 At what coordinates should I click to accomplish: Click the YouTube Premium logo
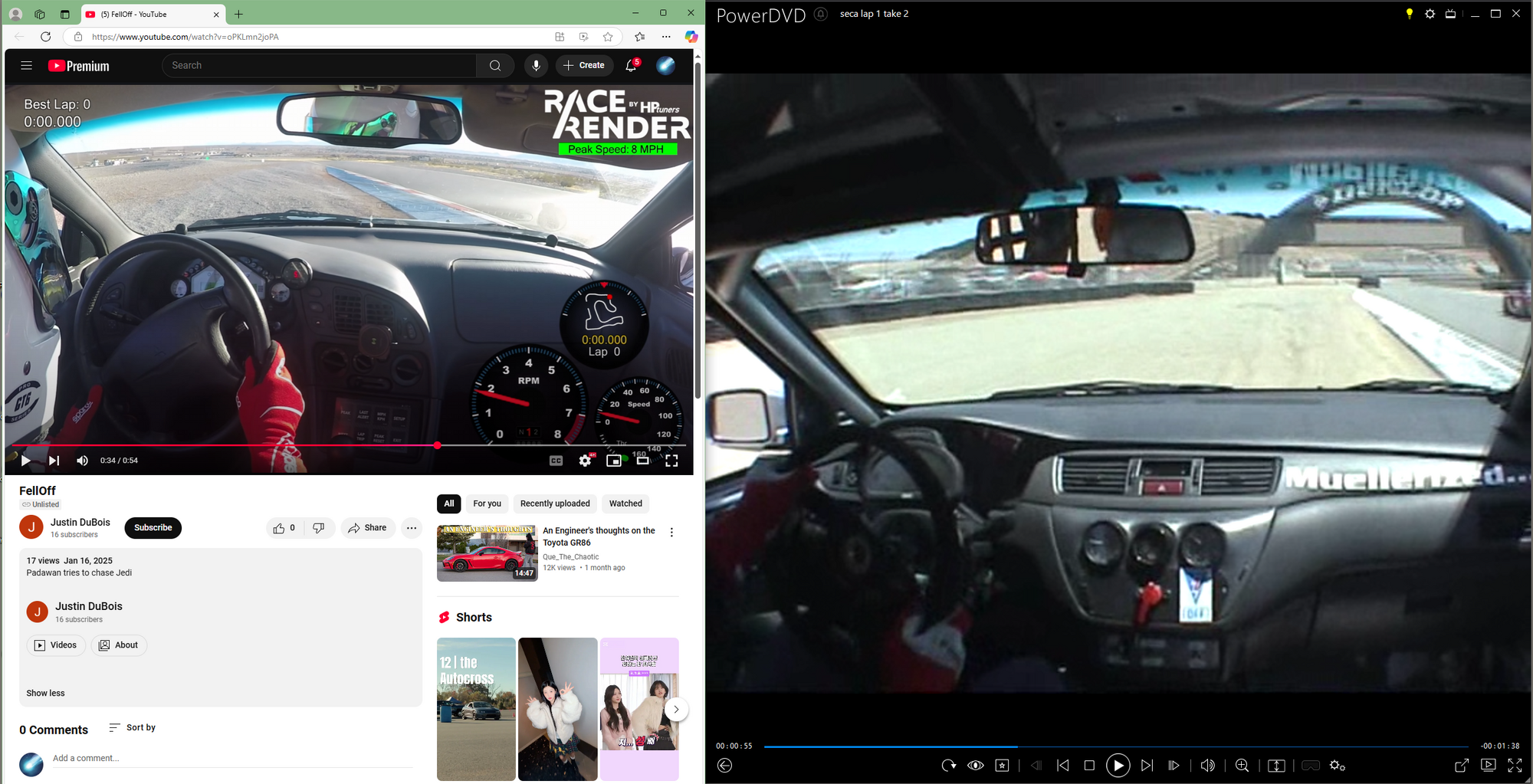pos(79,66)
